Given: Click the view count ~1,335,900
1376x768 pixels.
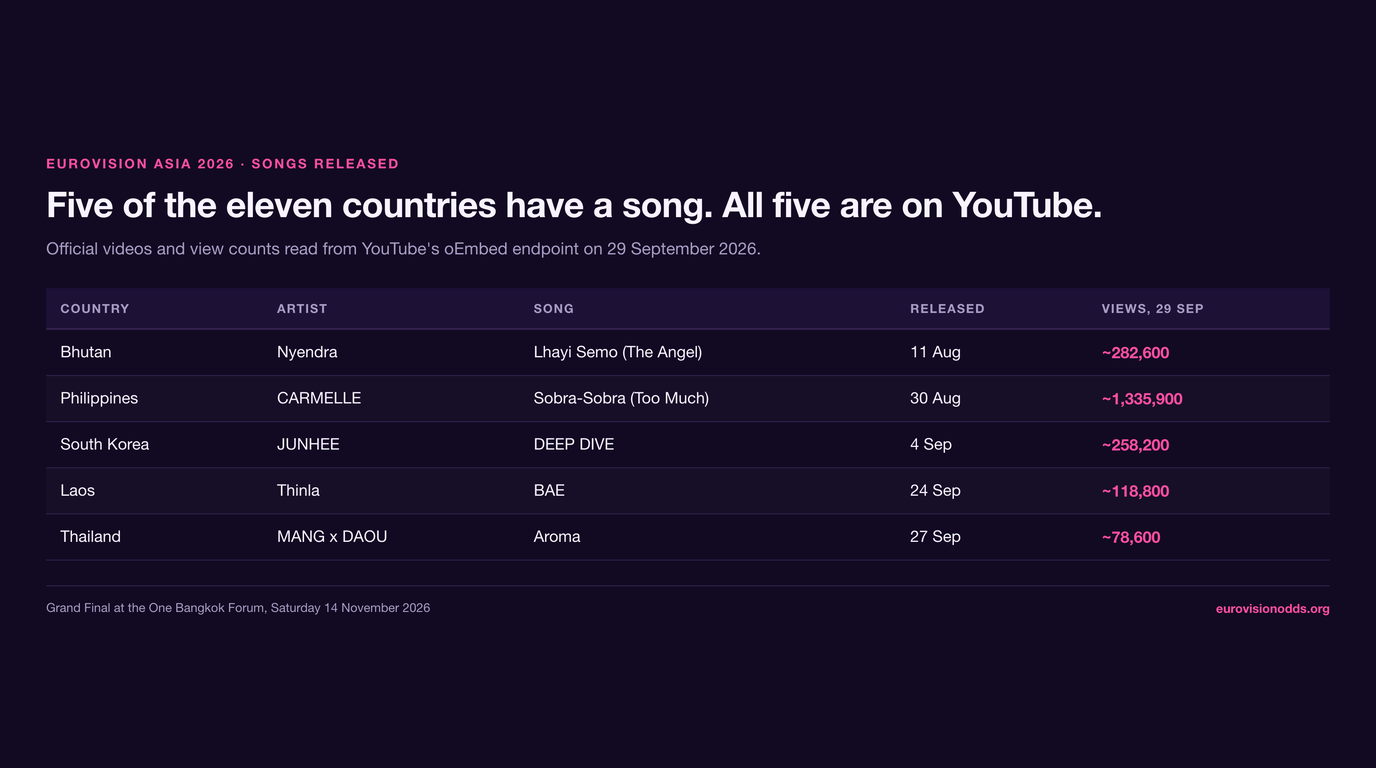Looking at the screenshot, I should (1142, 399).
